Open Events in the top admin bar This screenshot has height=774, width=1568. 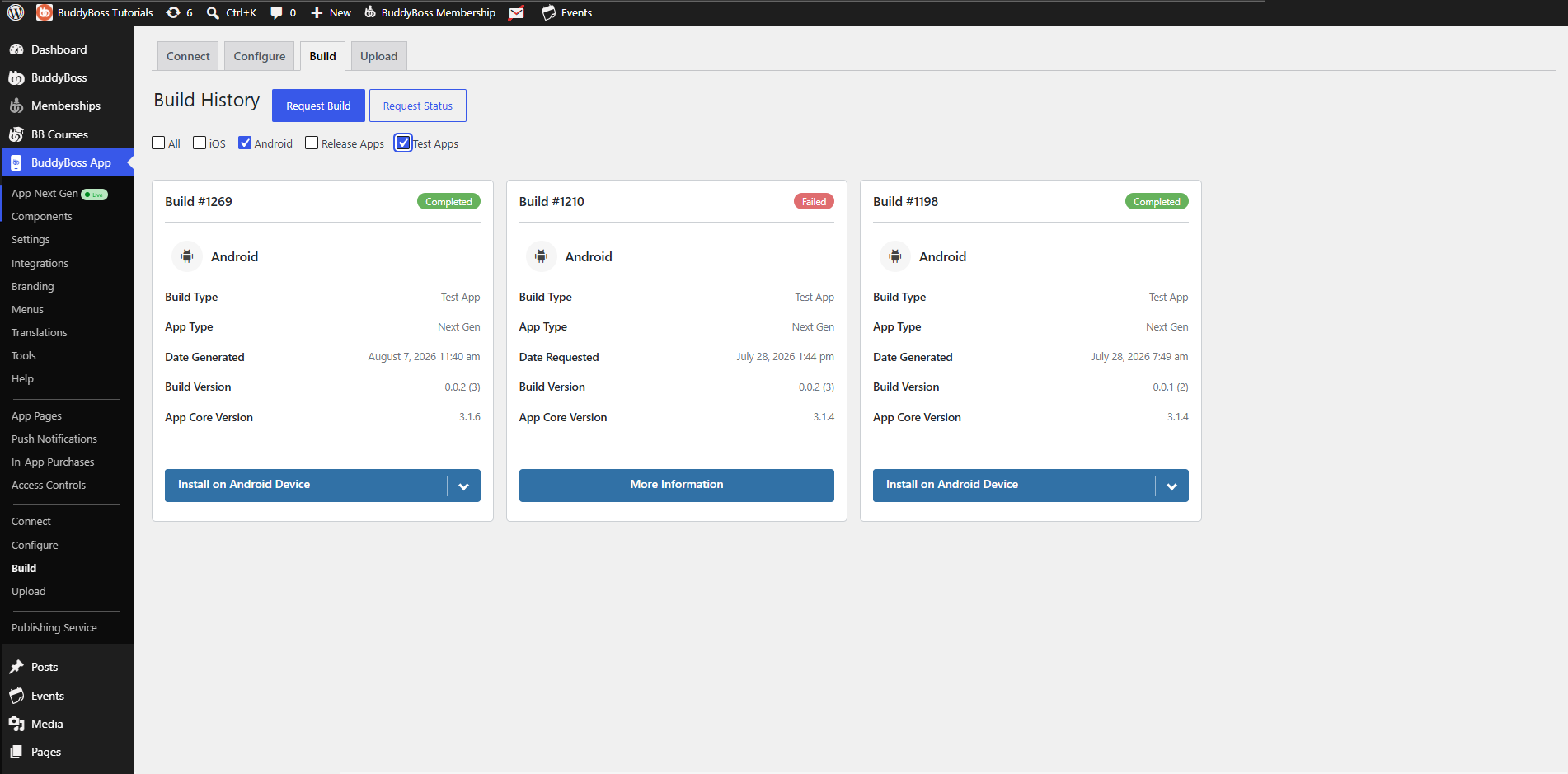point(567,12)
